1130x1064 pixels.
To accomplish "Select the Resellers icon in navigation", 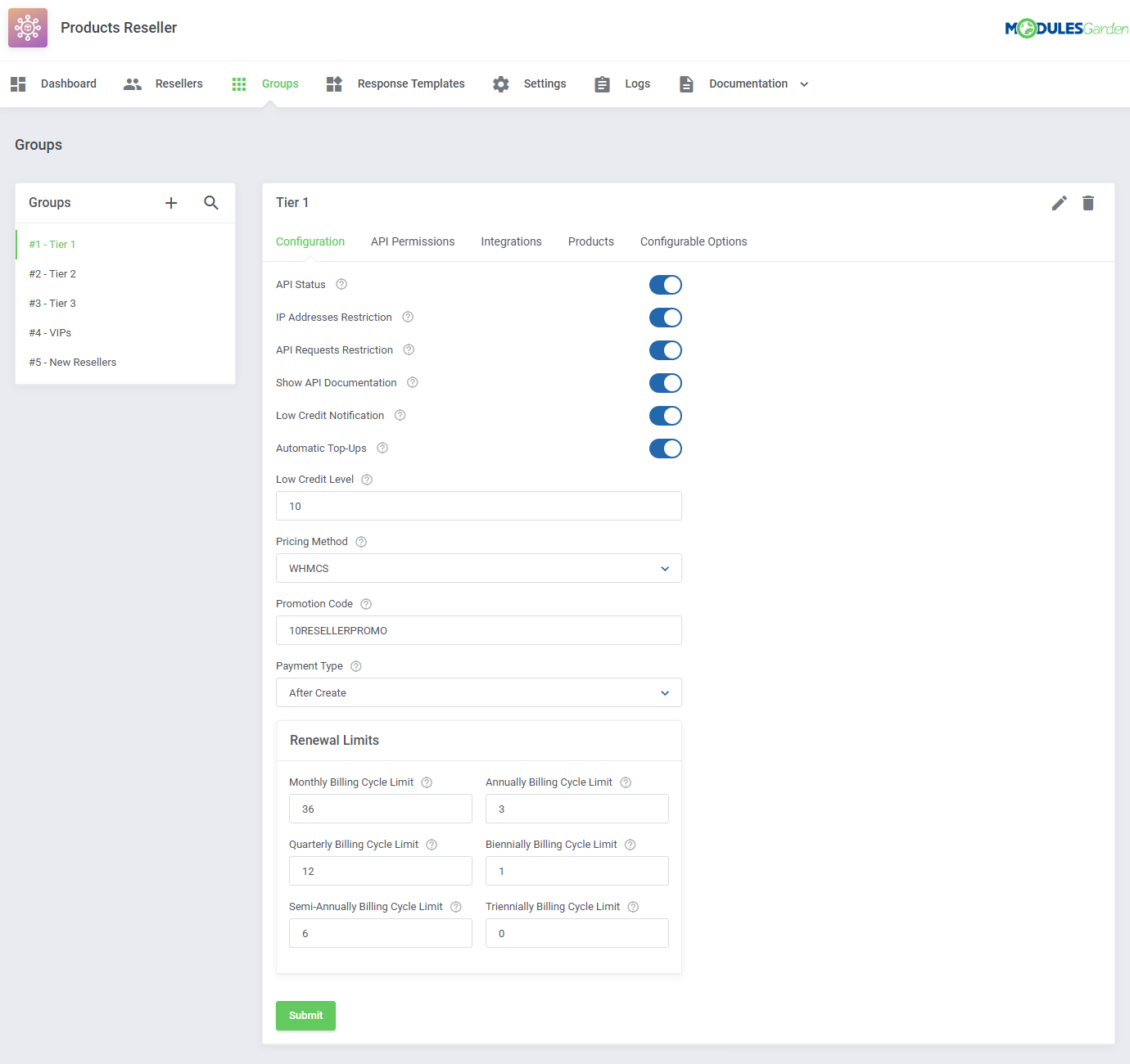I will pos(132,83).
